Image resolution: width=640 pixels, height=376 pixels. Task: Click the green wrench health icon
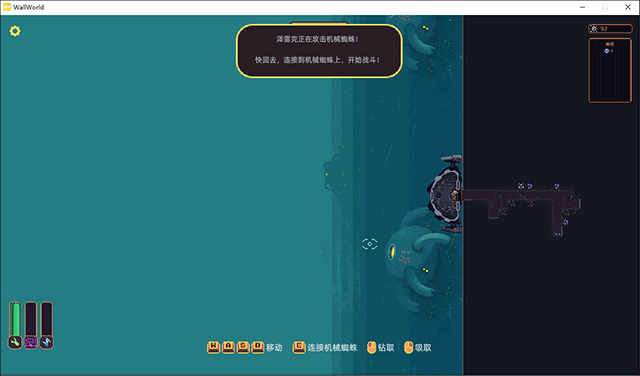pos(15,342)
